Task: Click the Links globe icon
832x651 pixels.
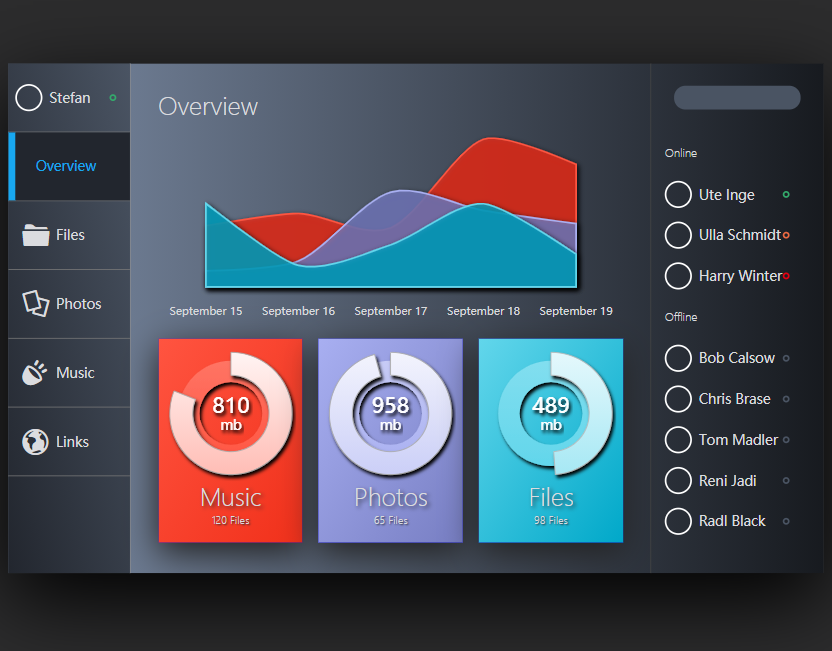Action: [x=35, y=442]
